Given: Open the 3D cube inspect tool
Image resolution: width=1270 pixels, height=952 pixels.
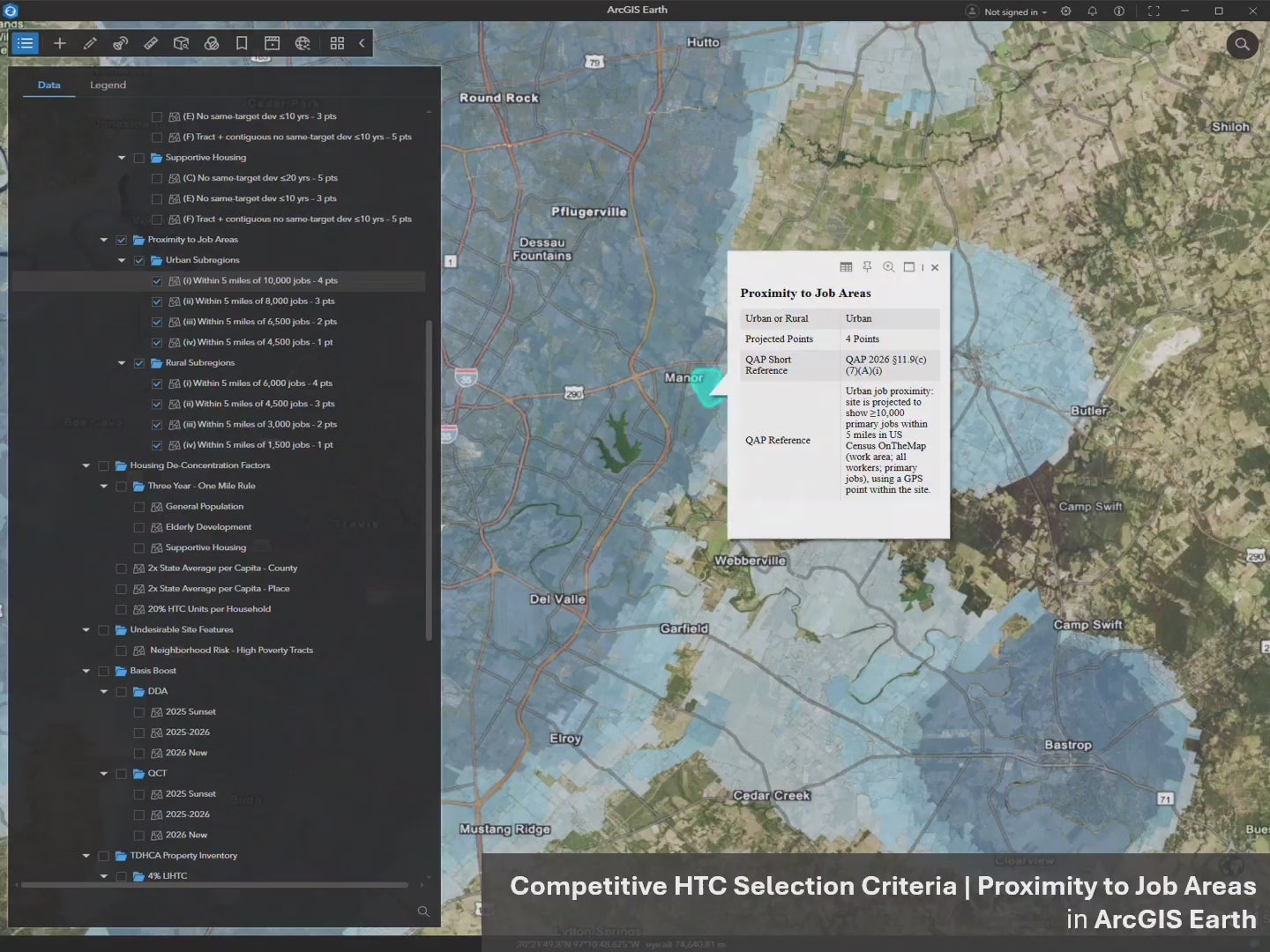Looking at the screenshot, I should point(182,43).
